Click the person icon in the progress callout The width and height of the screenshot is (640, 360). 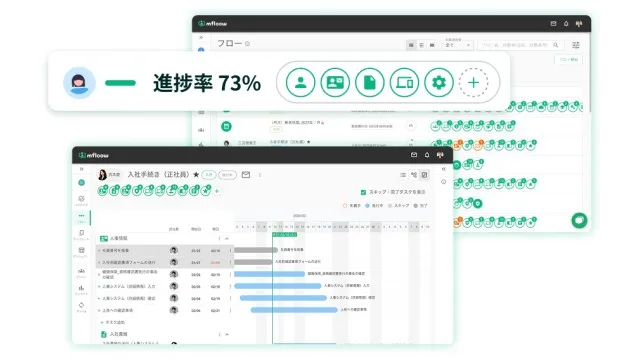[x=300, y=82]
